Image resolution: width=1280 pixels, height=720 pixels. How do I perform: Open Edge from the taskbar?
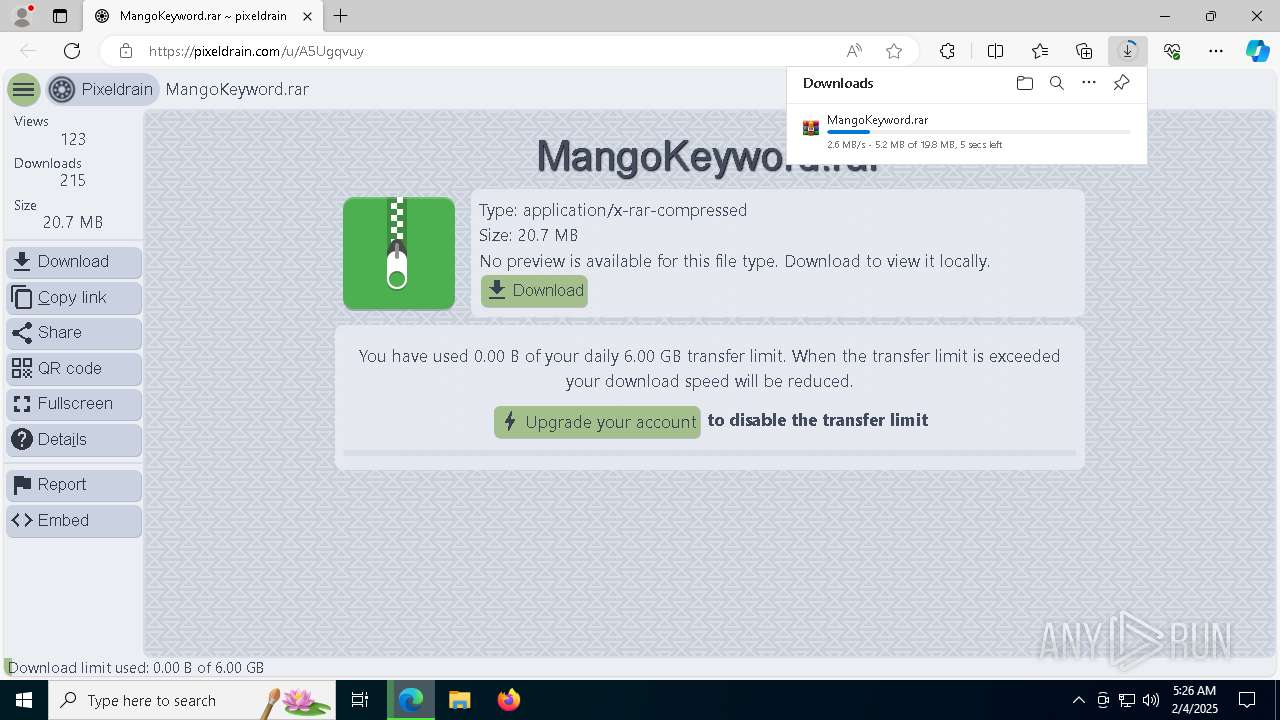pyautogui.click(x=411, y=700)
